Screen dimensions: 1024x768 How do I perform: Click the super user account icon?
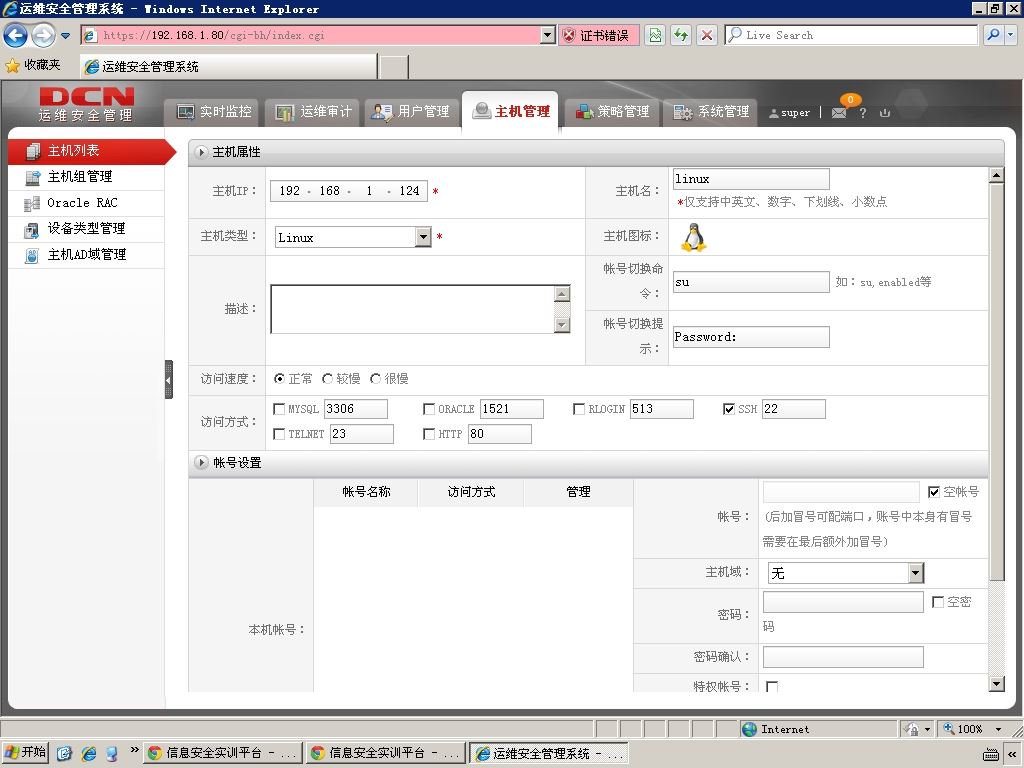tap(773, 113)
